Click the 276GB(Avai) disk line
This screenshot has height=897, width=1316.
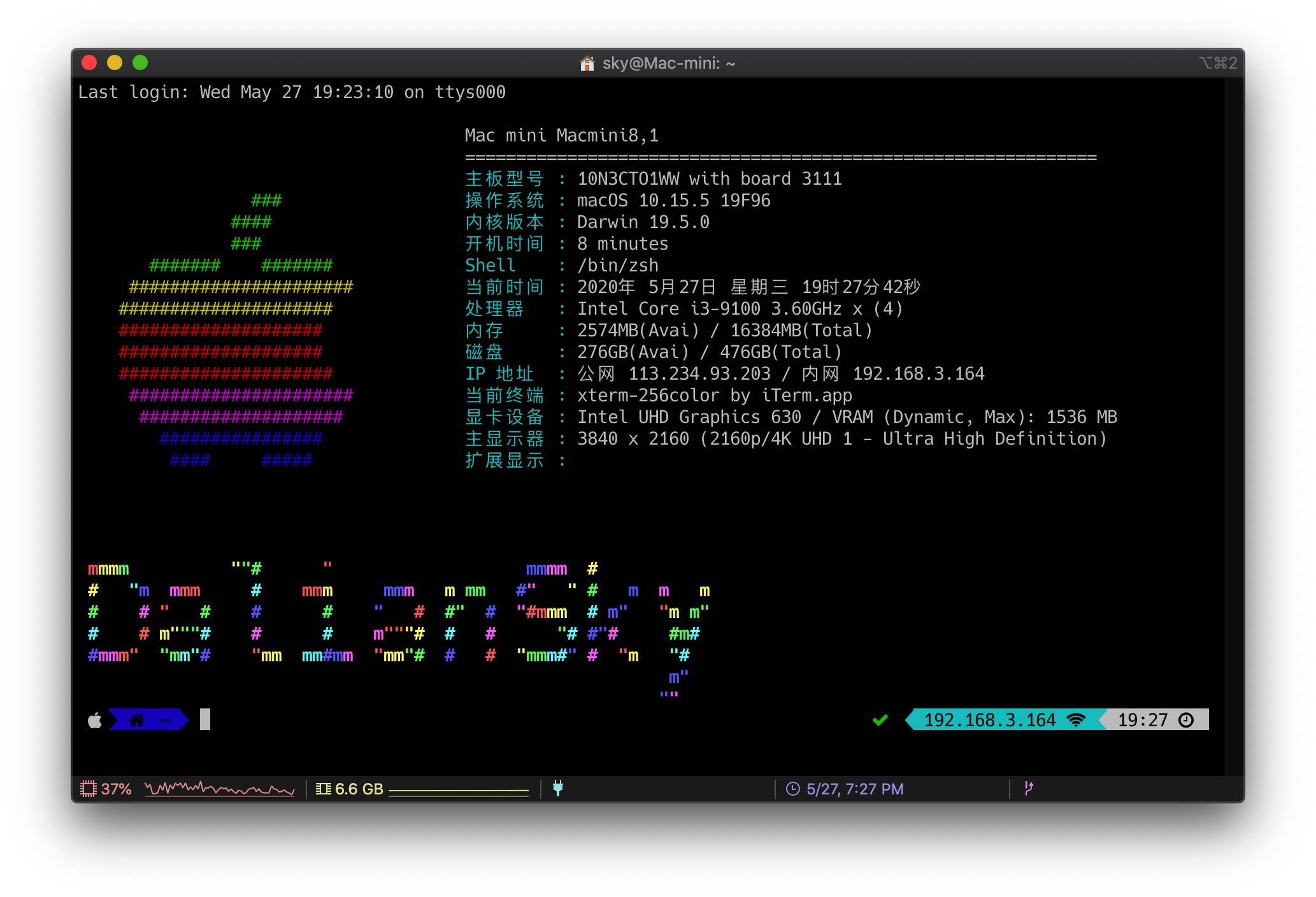click(710, 352)
